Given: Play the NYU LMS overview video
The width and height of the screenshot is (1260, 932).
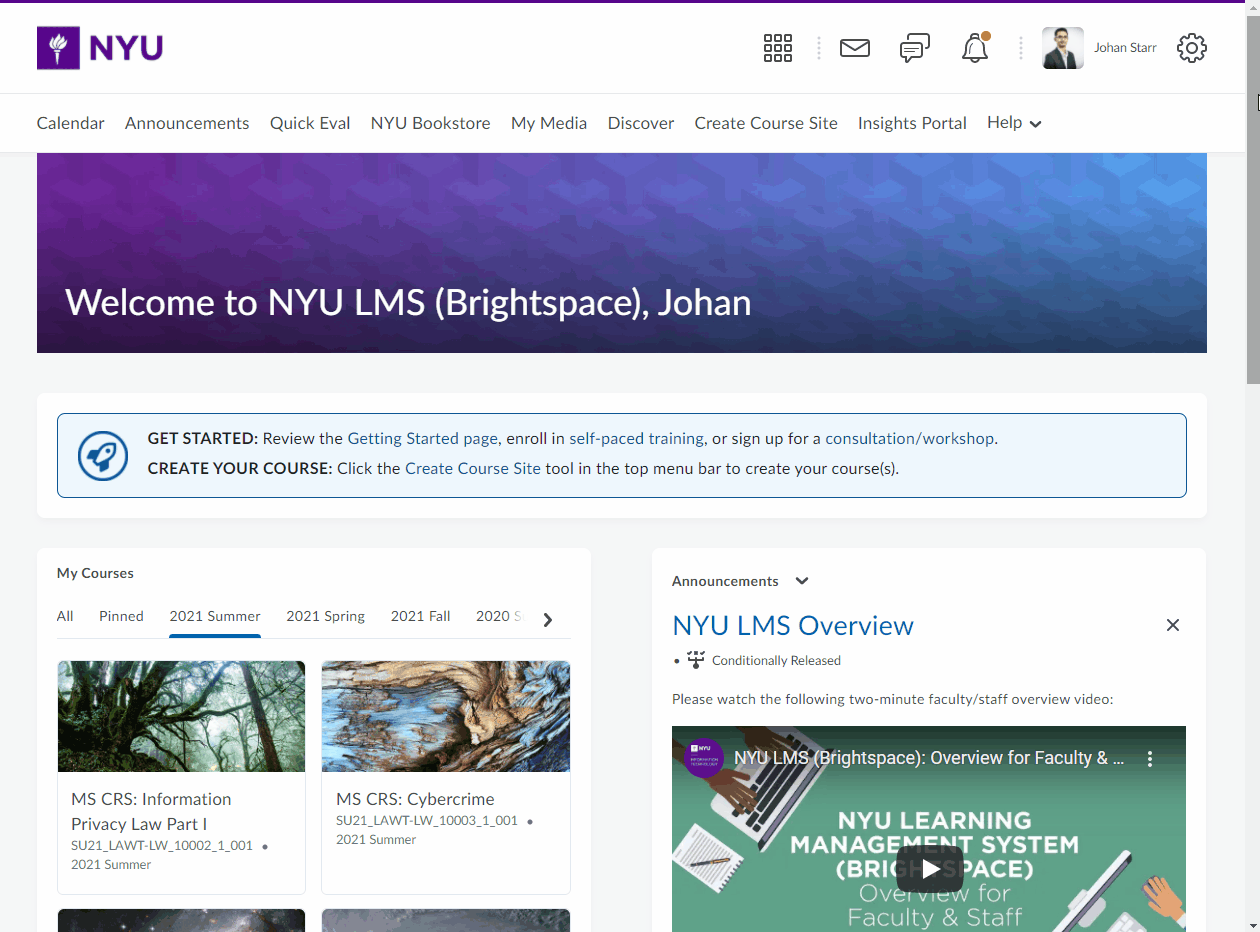Looking at the screenshot, I should coord(930,869).
